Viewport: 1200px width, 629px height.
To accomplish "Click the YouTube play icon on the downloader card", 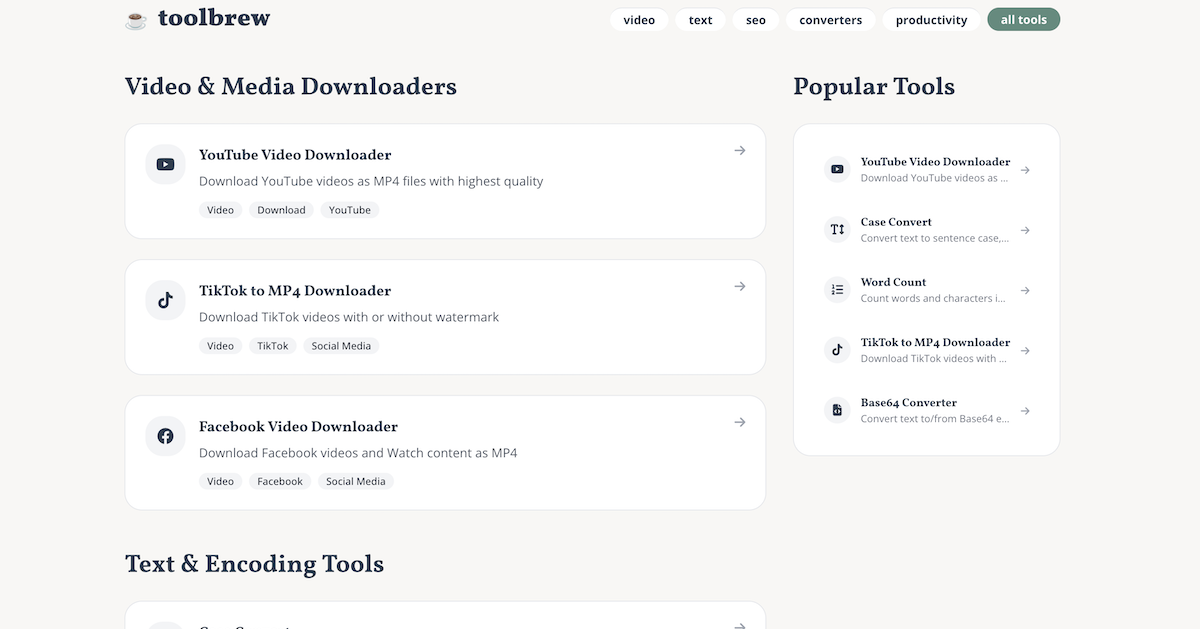I will click(164, 163).
